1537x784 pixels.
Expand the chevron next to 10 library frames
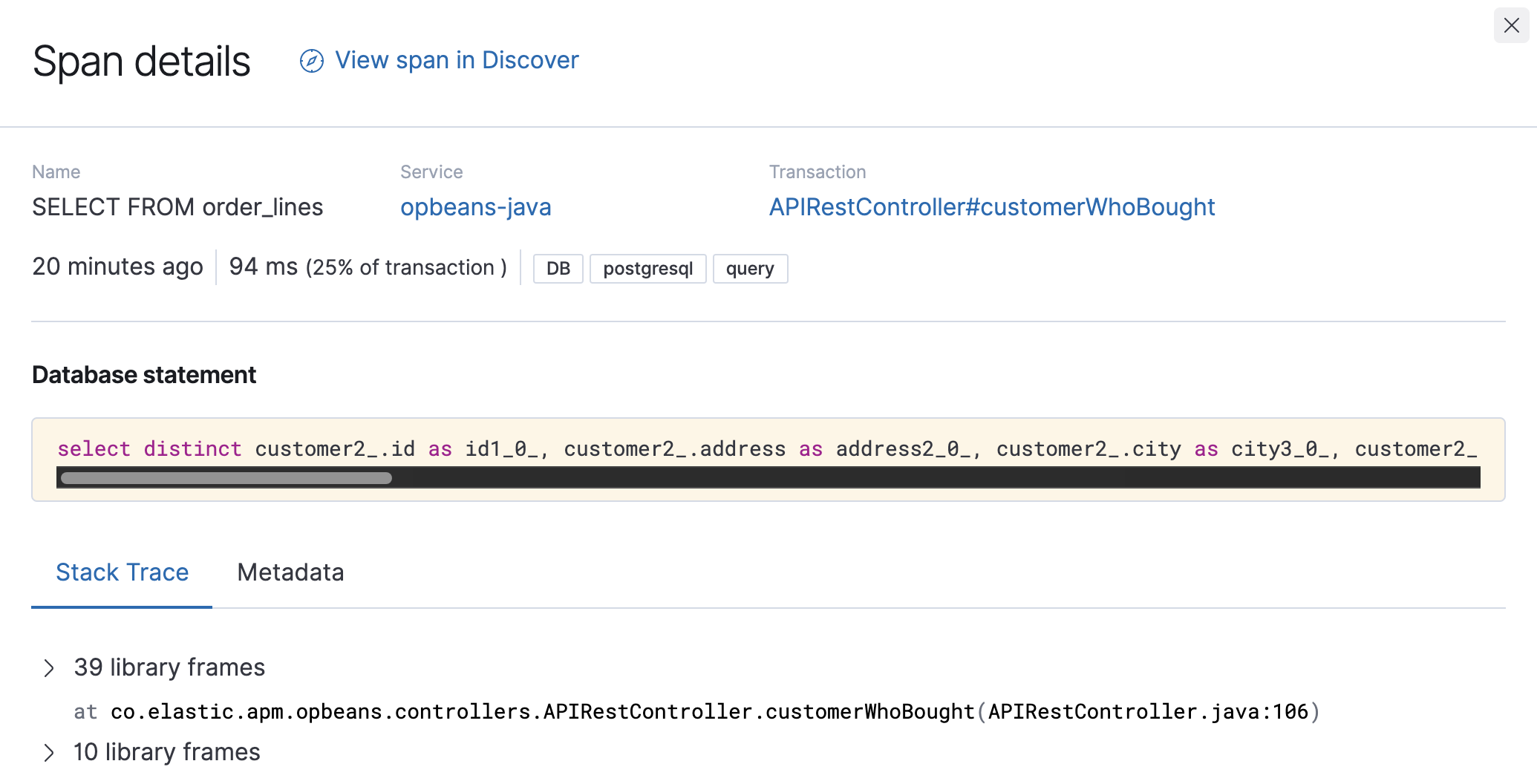(x=49, y=753)
